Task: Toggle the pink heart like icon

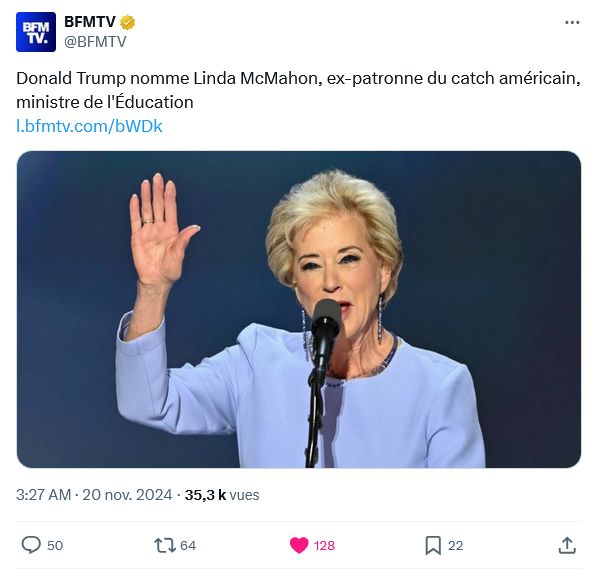Action: [x=299, y=545]
